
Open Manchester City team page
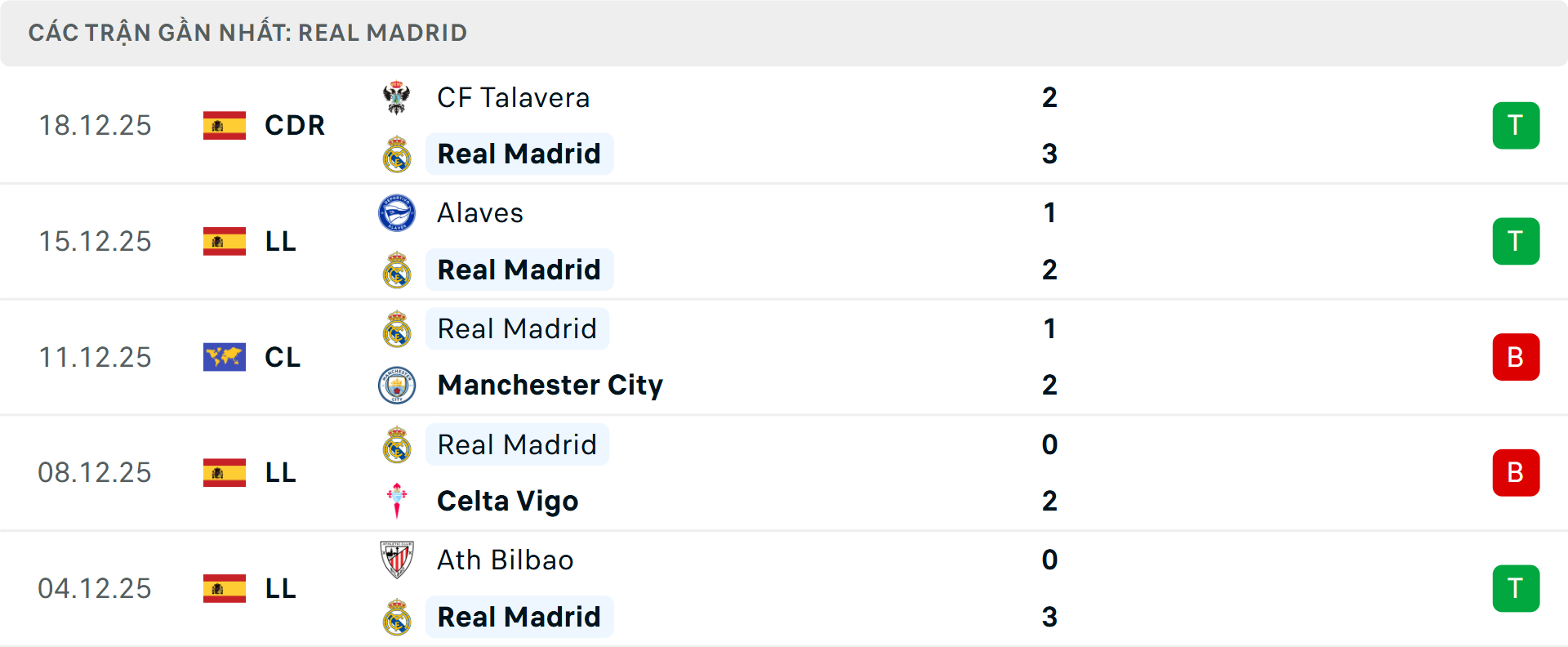550,385
